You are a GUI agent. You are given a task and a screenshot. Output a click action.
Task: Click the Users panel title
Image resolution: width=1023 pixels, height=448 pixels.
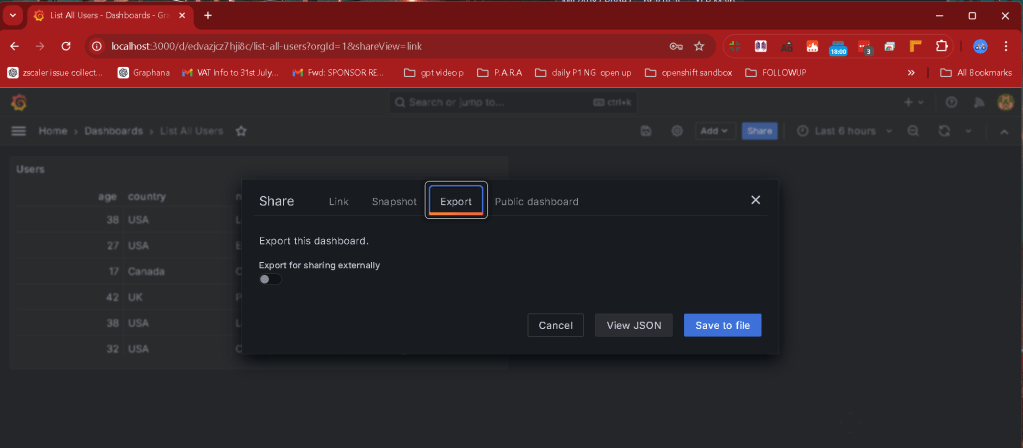30,170
